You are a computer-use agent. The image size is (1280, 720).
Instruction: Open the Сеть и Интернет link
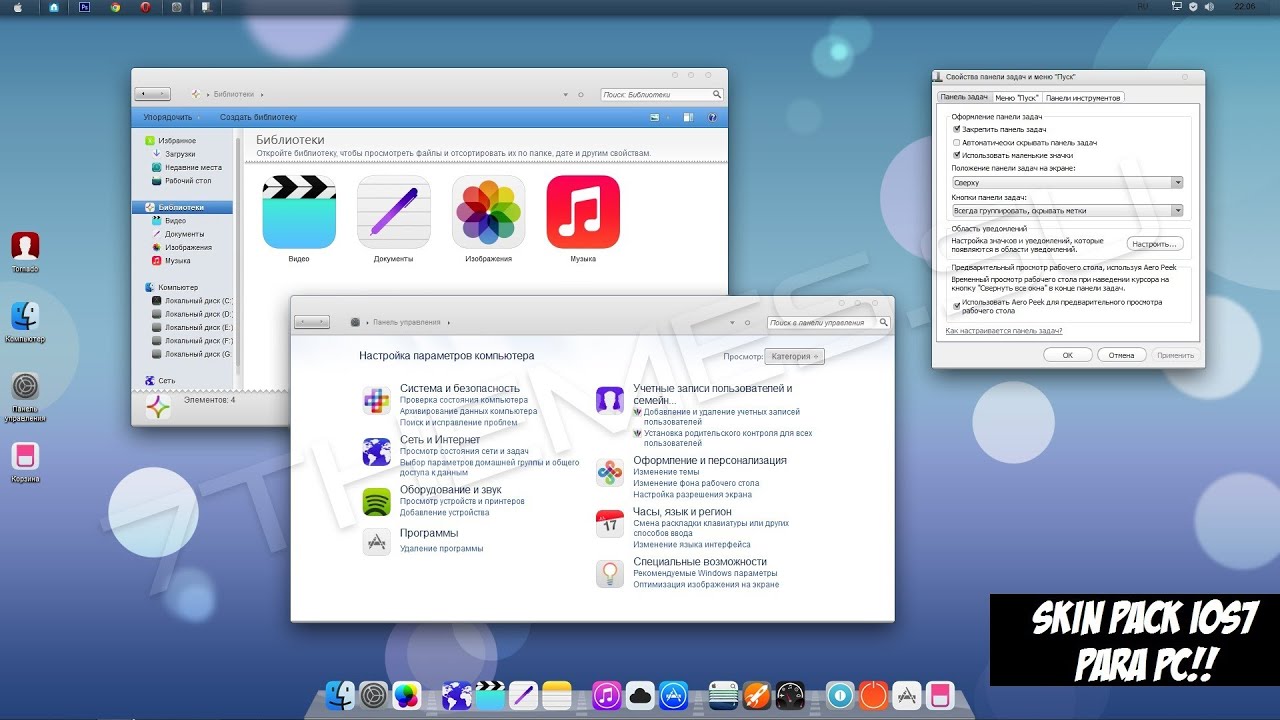(440, 439)
